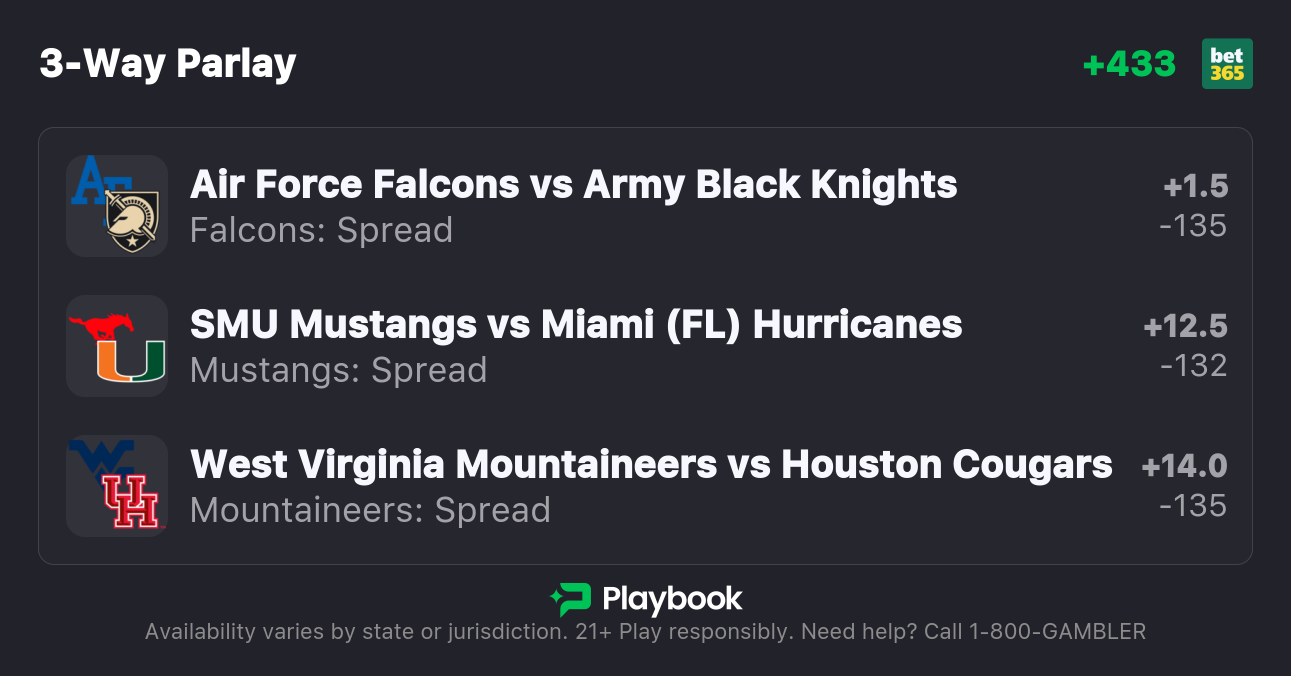The height and width of the screenshot is (676, 1291).
Task: Click the +12.5 spread value
Action: 1185,326
